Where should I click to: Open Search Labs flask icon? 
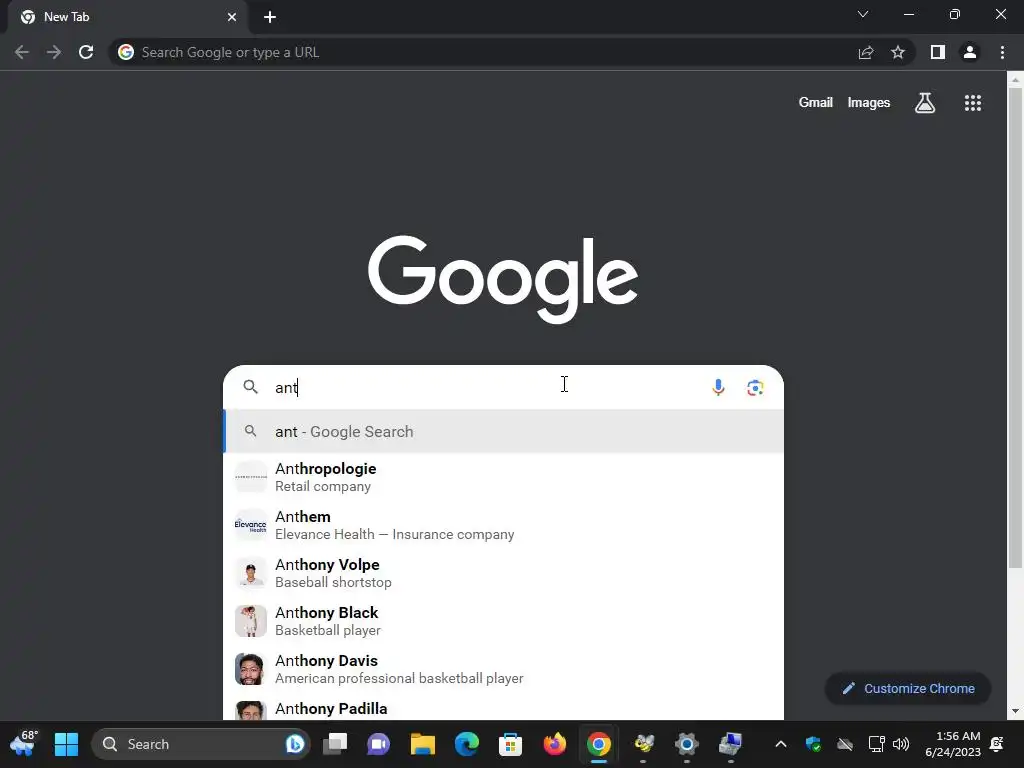(x=925, y=103)
